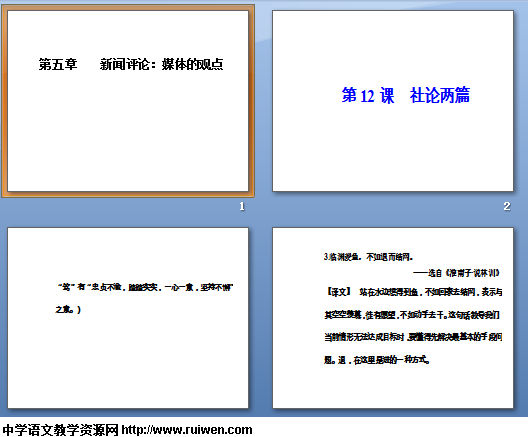Click slide number 2 label
The width and height of the screenshot is (528, 437).
pos(507,206)
